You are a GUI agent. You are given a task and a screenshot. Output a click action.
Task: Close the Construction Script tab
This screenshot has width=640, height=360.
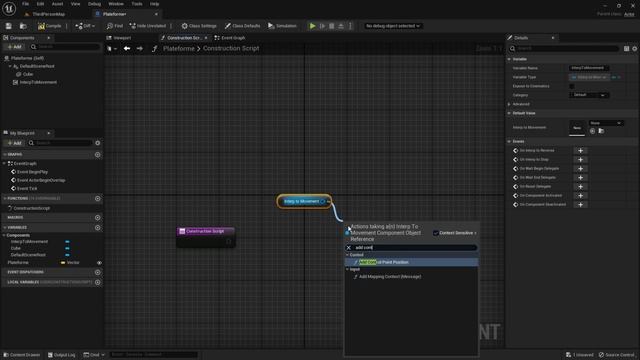(206, 38)
